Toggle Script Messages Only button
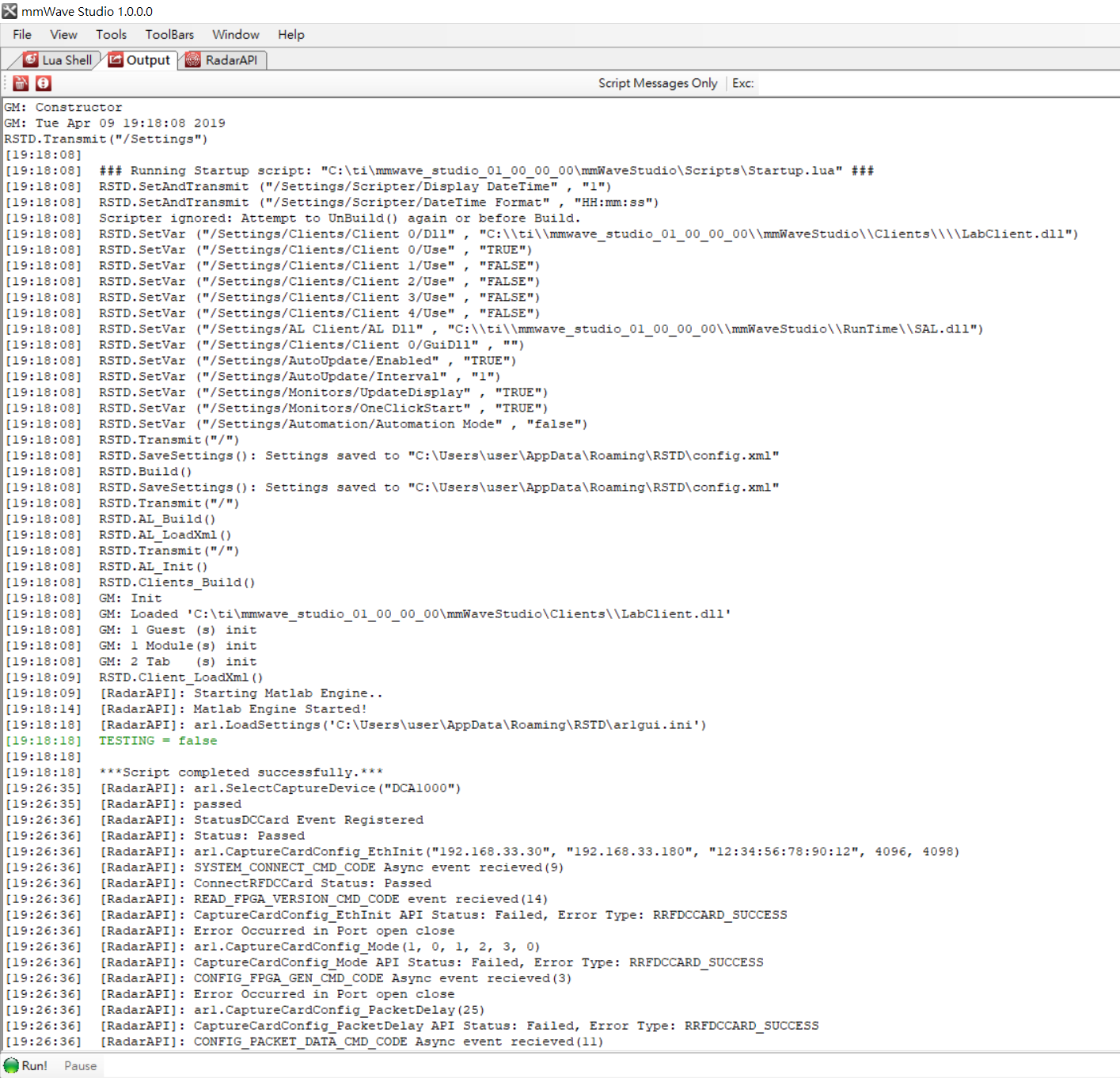 click(x=658, y=83)
